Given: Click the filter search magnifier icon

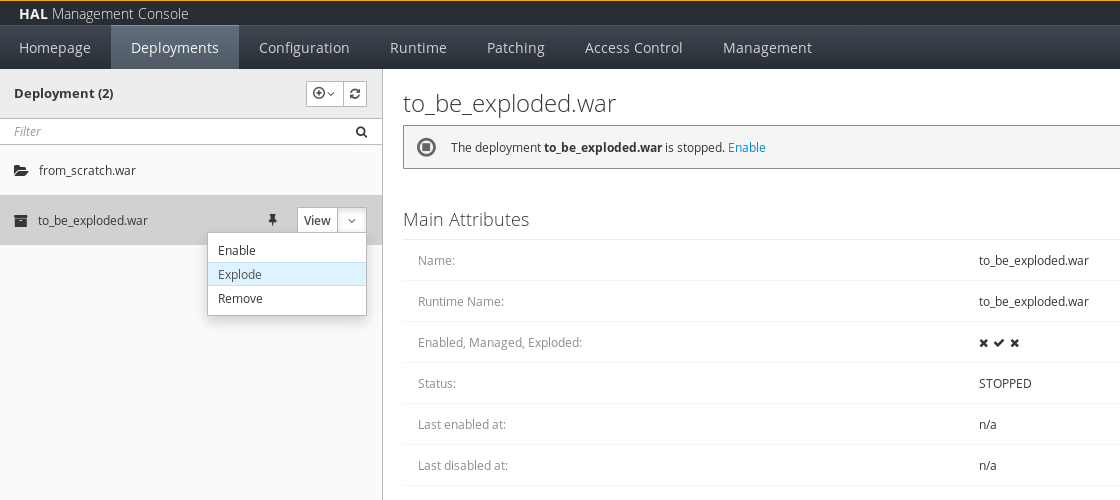Looking at the screenshot, I should (x=361, y=131).
